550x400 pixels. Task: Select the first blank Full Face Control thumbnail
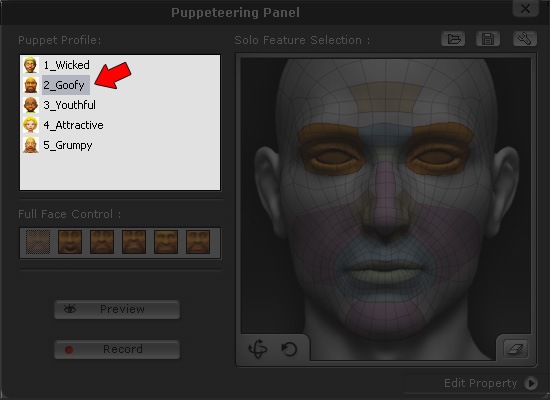(38, 242)
